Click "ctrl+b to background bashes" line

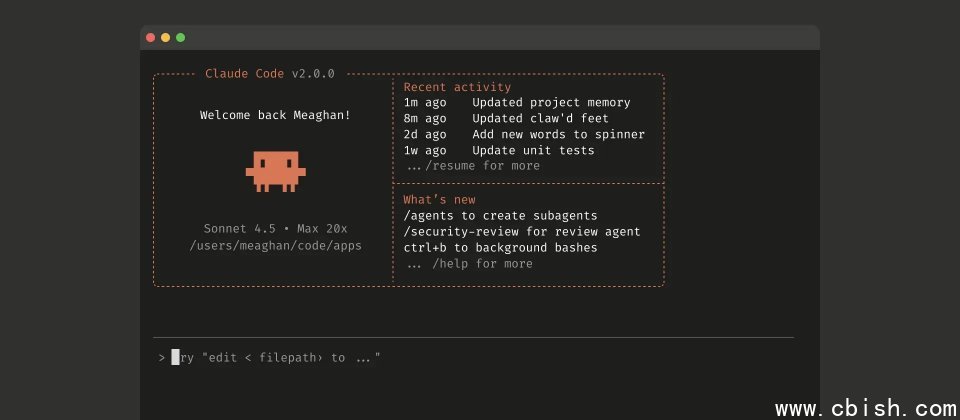pos(500,248)
